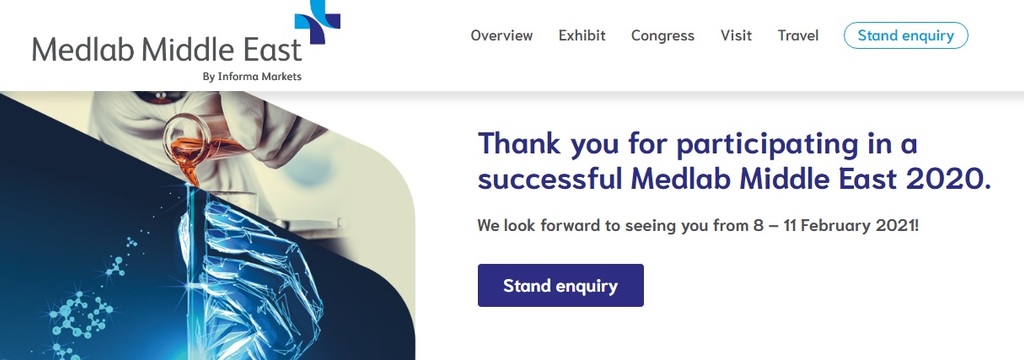Click the By Informa Markets tagline
Image resolution: width=1024 pixels, height=360 pixels.
[252, 76]
